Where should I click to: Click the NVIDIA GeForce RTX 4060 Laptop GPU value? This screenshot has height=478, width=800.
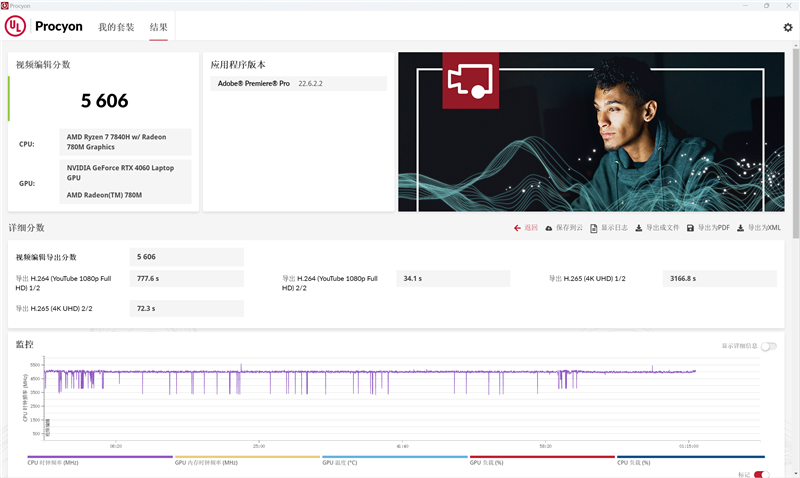(x=120, y=172)
